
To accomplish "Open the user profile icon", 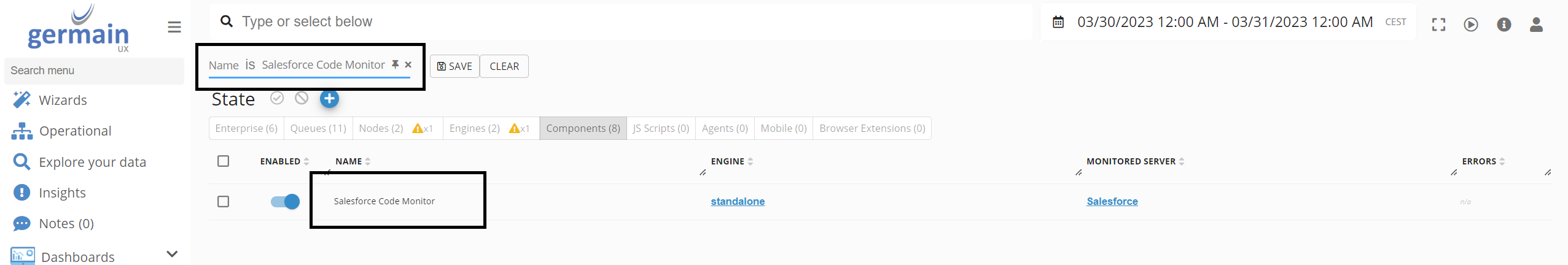I will [x=1536, y=25].
